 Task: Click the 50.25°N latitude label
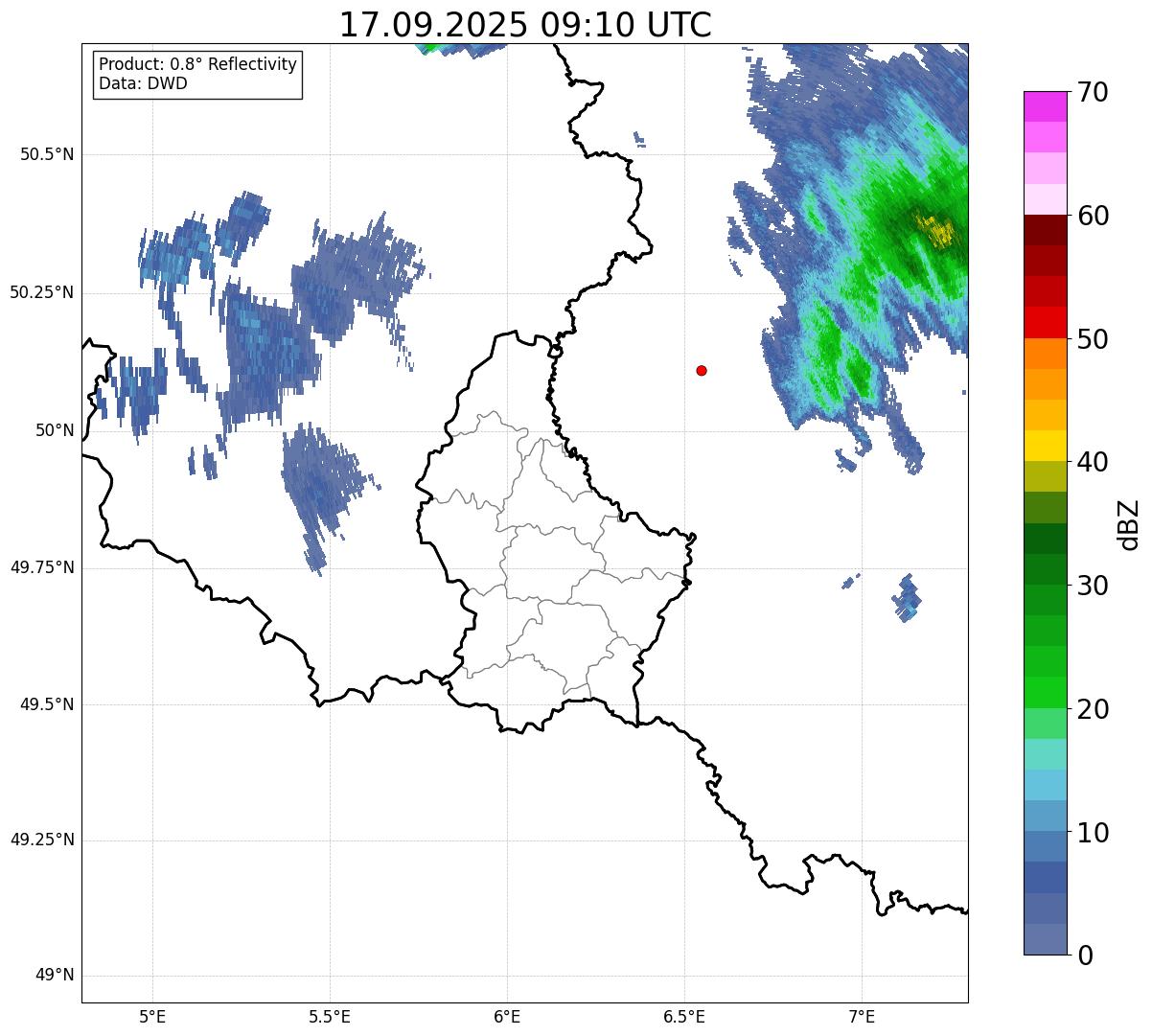[x=42, y=292]
